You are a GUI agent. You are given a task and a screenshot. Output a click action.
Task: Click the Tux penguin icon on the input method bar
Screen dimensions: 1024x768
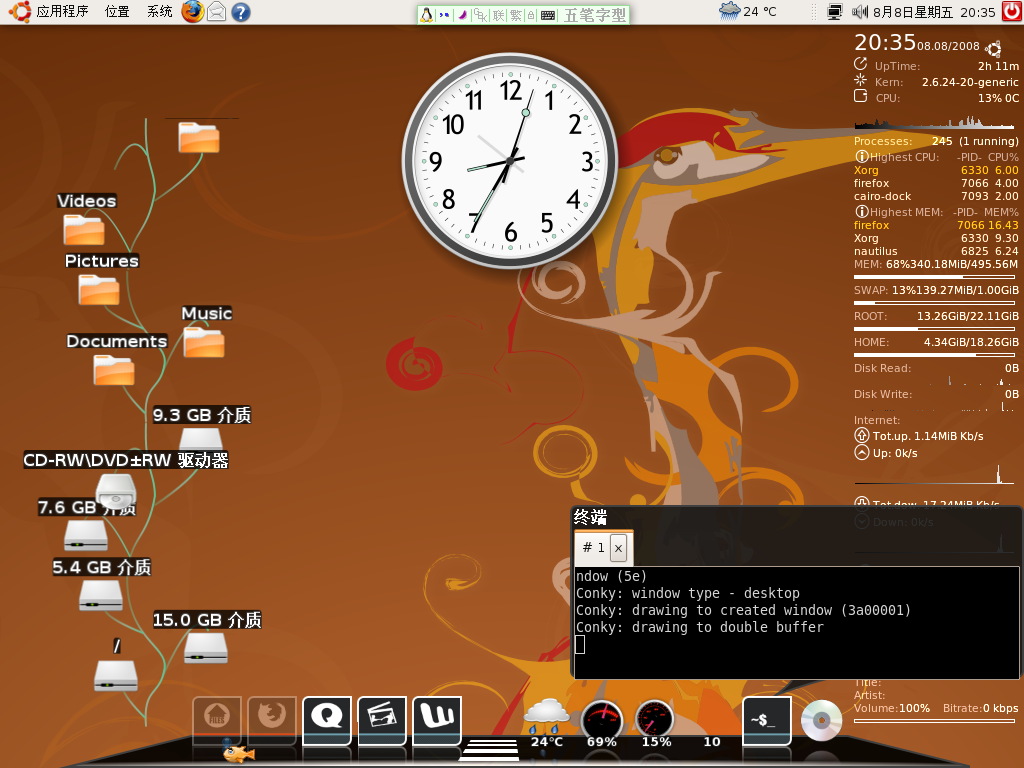426,15
